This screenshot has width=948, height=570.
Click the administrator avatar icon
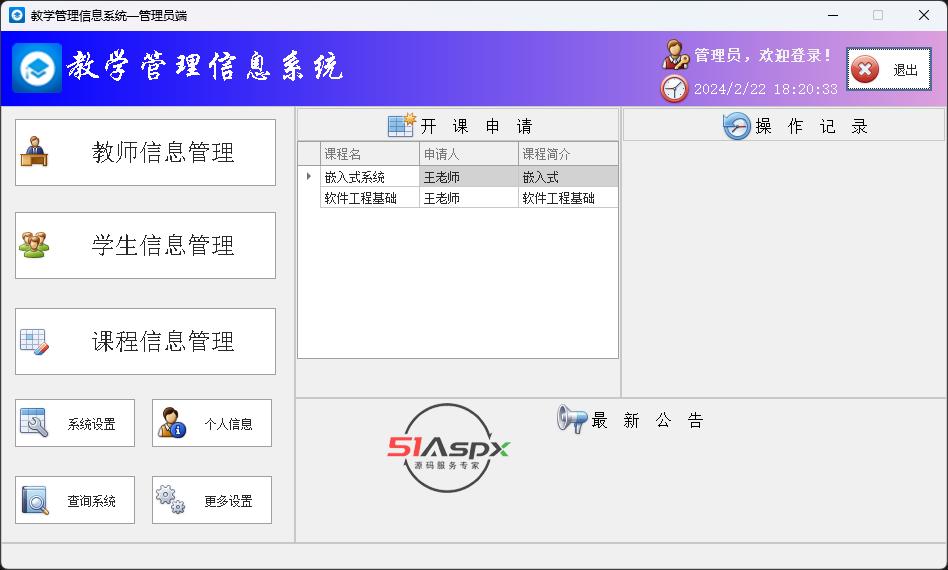tap(675, 54)
